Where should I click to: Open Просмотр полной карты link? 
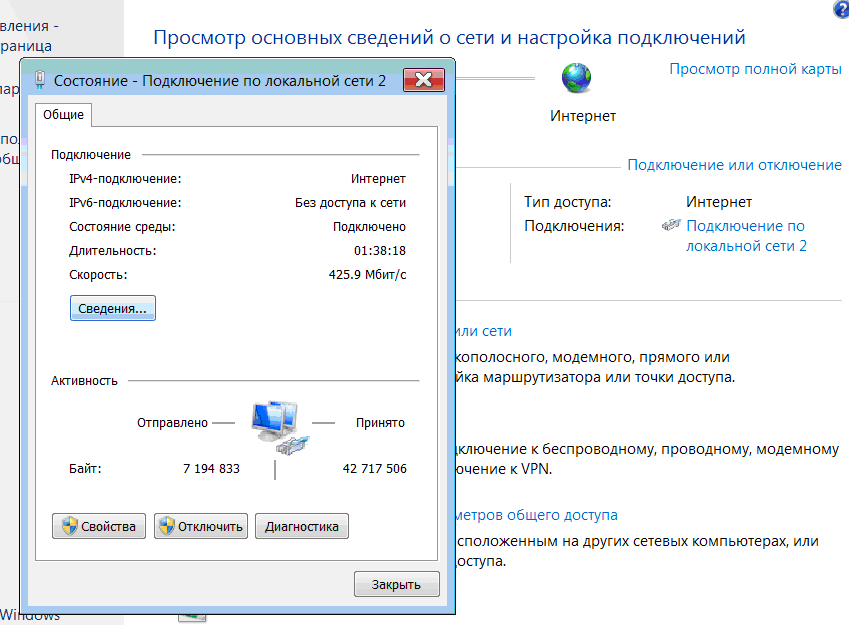pyautogui.click(x=755, y=69)
